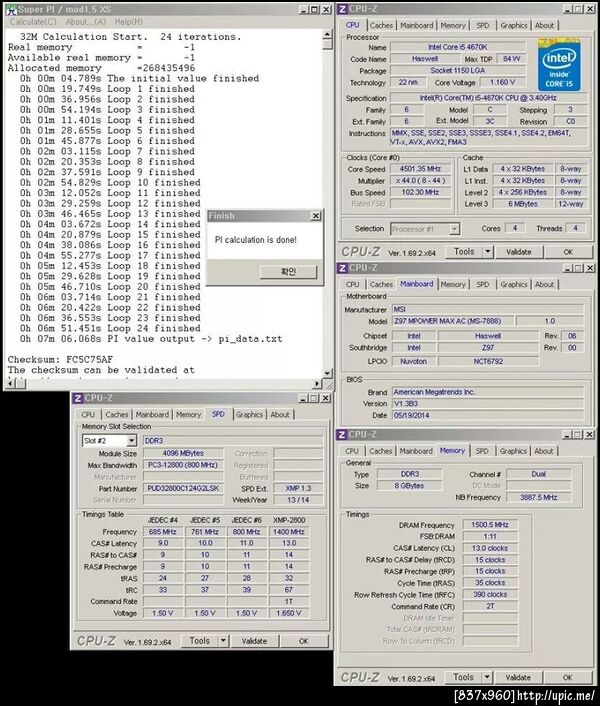Switch to Caches tab in SPD window
Image resolution: width=600 pixels, height=706 pixels.
click(x=117, y=415)
